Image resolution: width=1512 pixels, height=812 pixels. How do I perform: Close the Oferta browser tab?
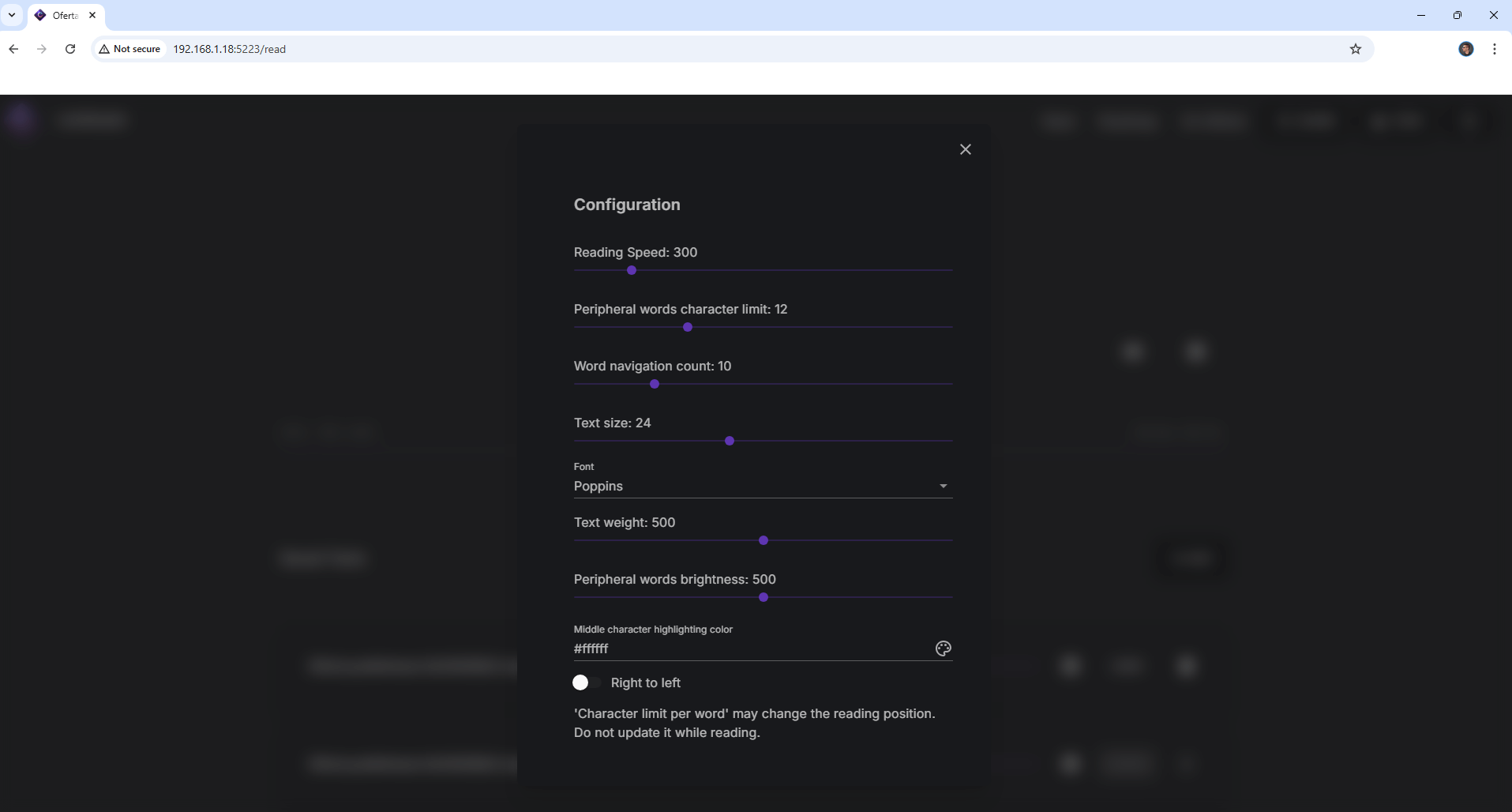click(x=92, y=15)
